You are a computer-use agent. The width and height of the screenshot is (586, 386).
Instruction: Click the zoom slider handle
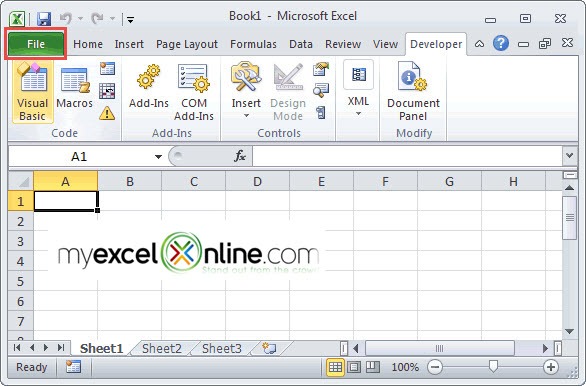(493, 367)
